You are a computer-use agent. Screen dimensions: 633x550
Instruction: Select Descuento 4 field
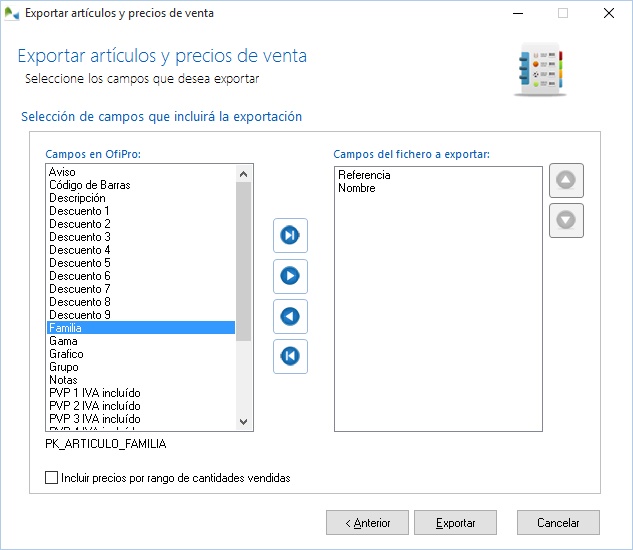(141, 250)
